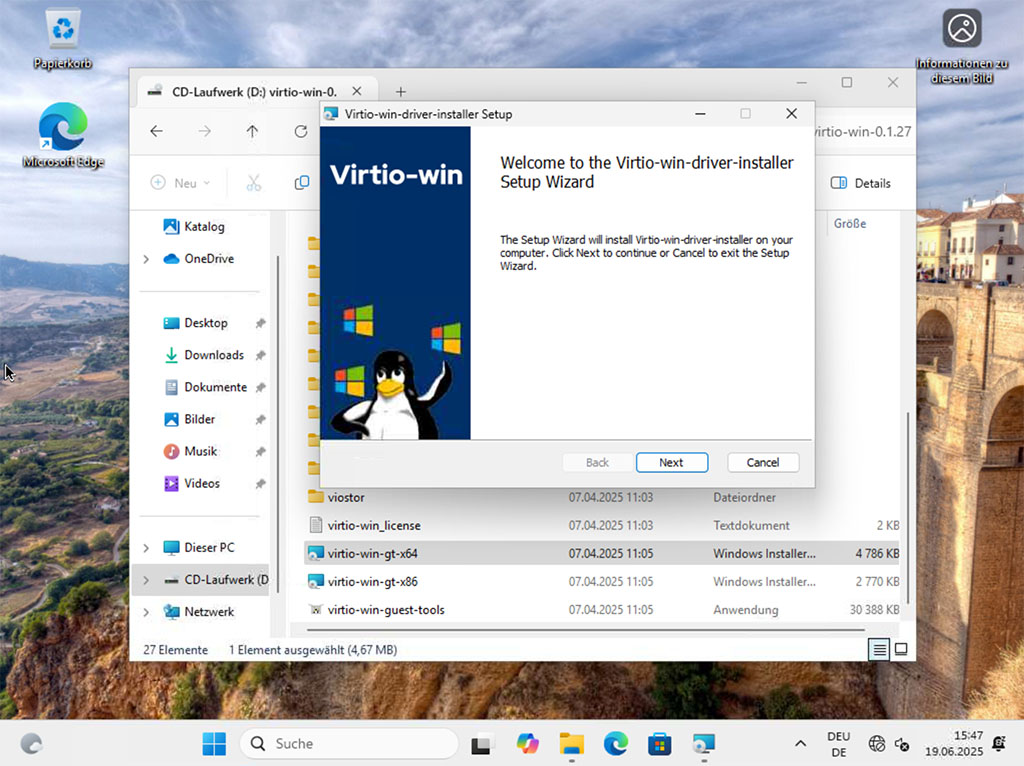Open the muted volume tray icon

point(902,744)
